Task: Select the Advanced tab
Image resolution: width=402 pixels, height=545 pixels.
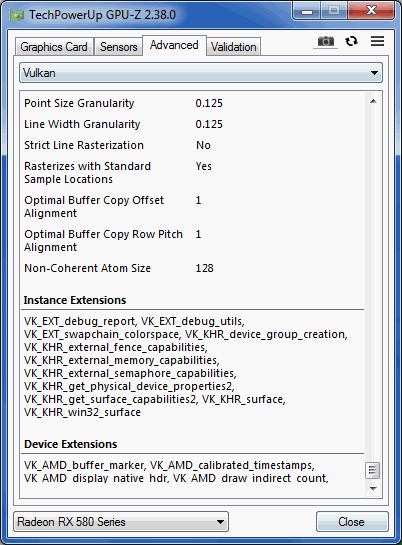Action: (x=174, y=45)
